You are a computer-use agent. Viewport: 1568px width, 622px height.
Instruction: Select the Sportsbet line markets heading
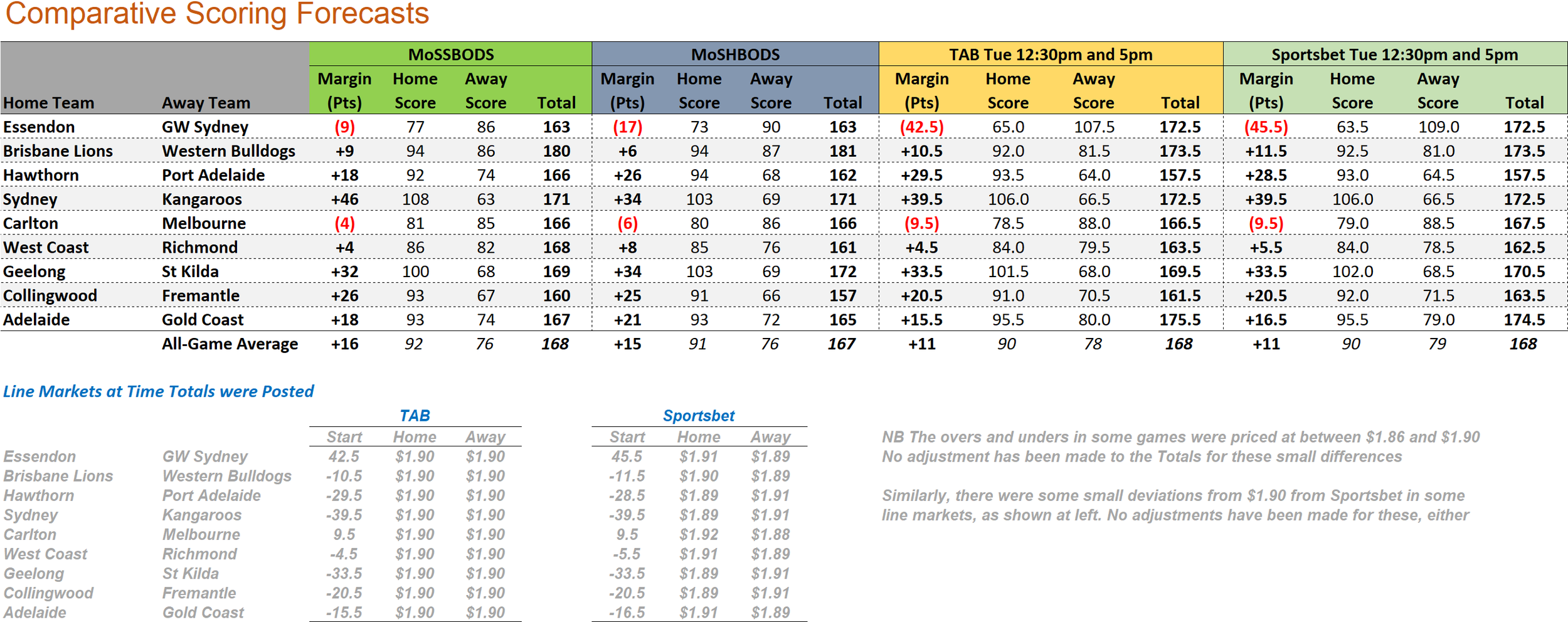699,416
